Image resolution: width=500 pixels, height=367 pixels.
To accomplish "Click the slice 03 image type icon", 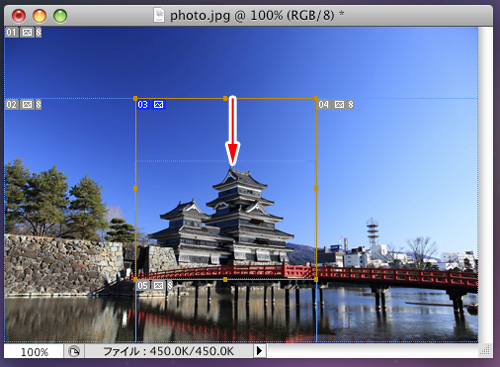I will coord(159,105).
